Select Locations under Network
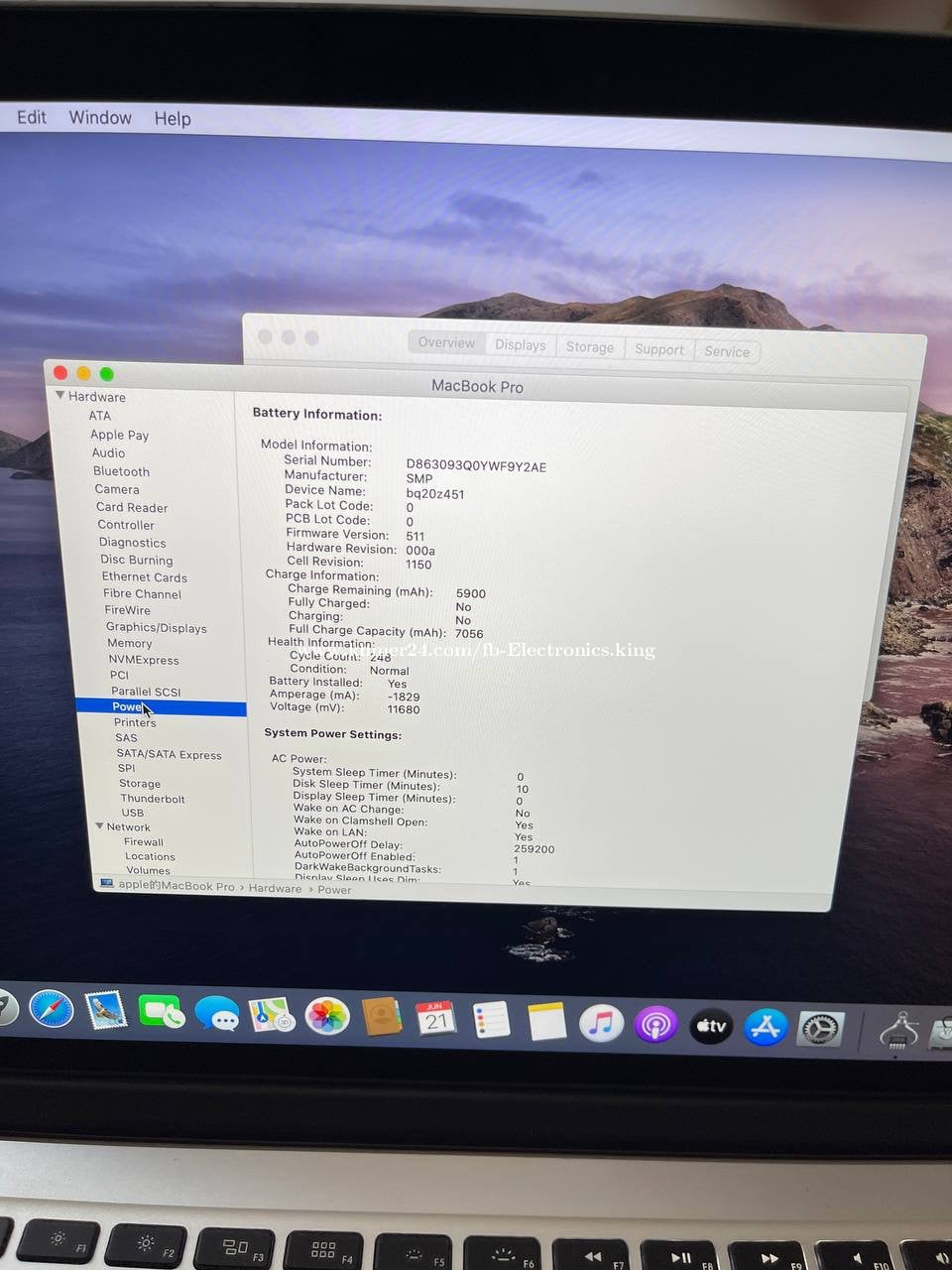 [150, 856]
